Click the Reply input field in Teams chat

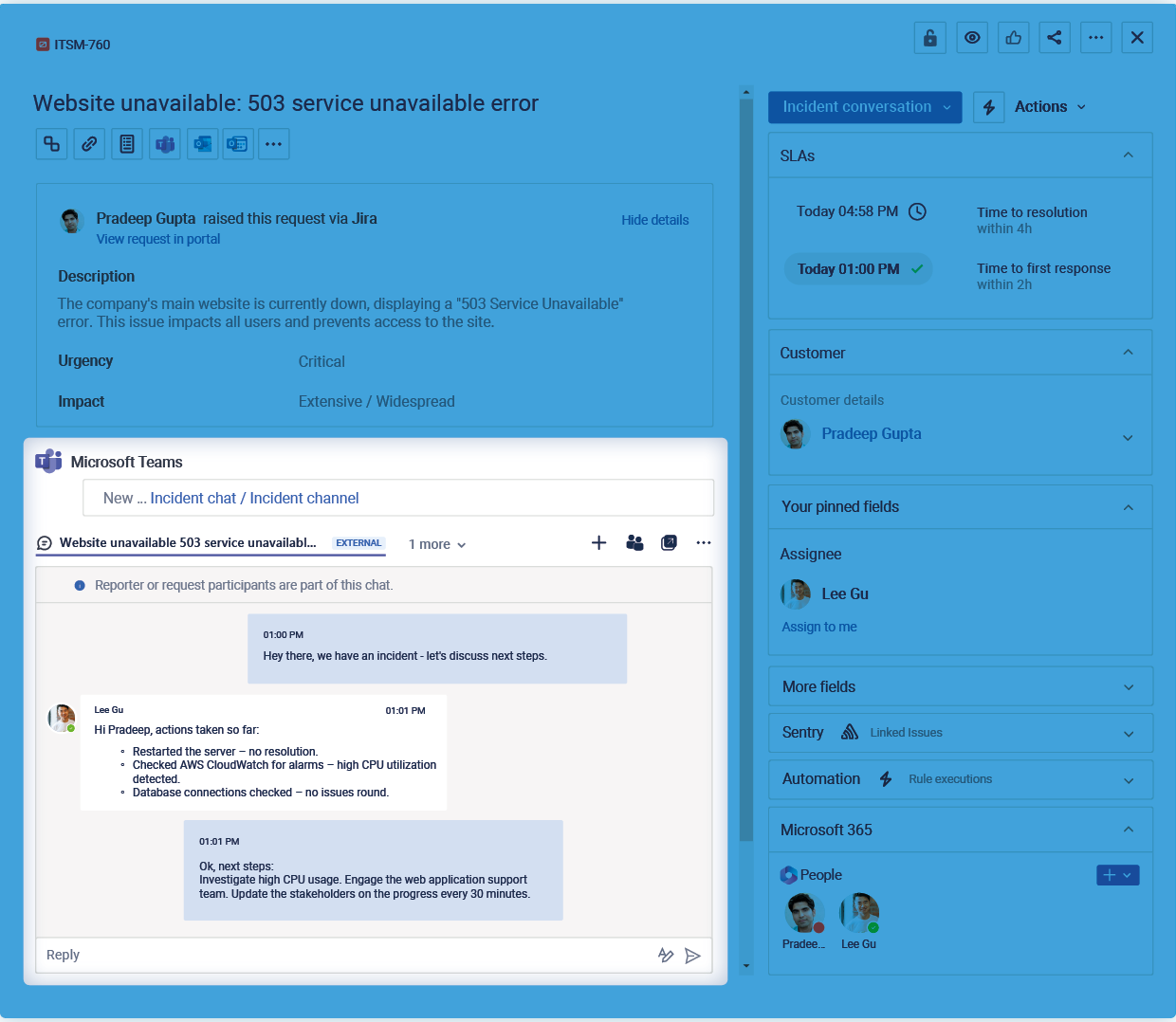pyautogui.click(x=285, y=955)
